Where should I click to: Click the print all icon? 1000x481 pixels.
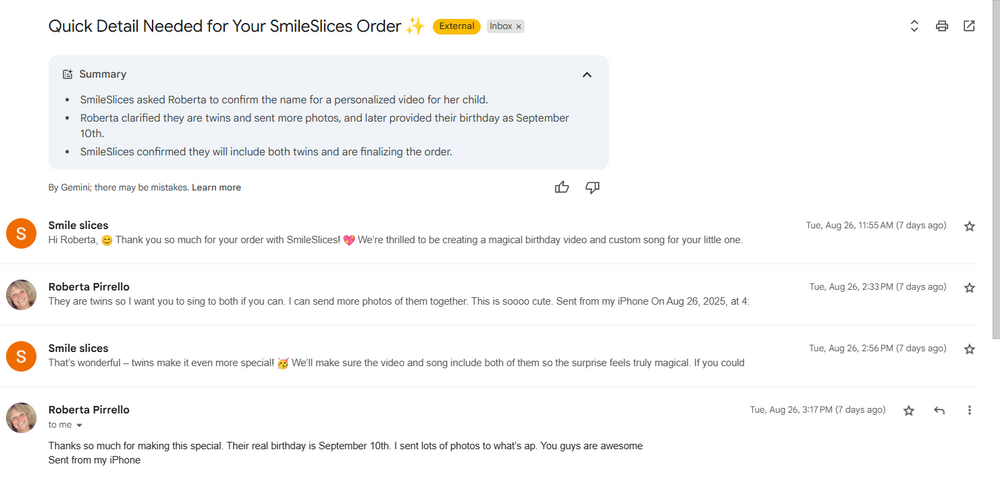tap(941, 26)
